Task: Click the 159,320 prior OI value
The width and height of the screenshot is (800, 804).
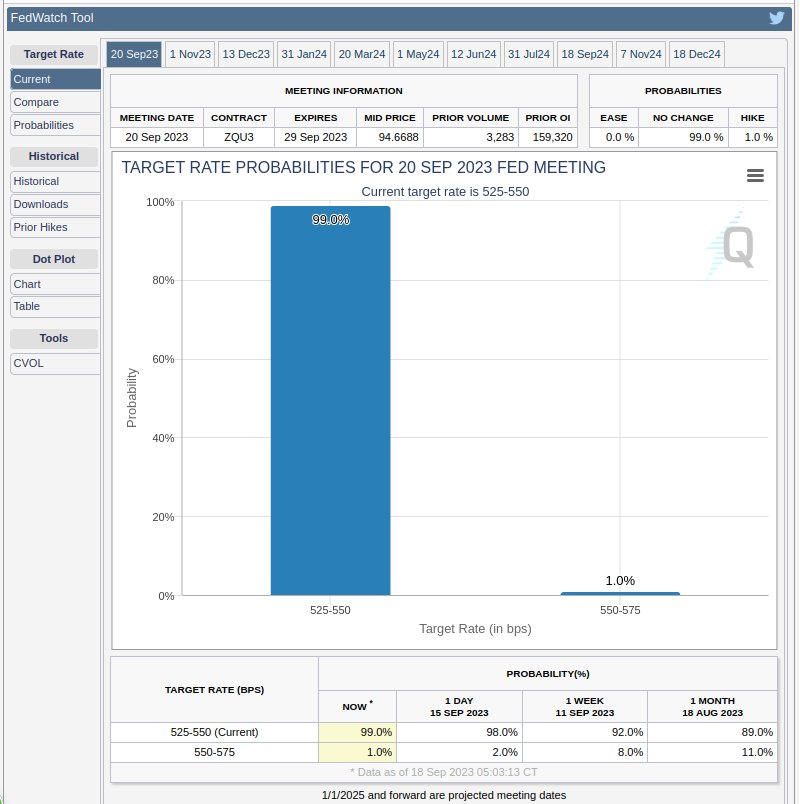Action: point(552,137)
